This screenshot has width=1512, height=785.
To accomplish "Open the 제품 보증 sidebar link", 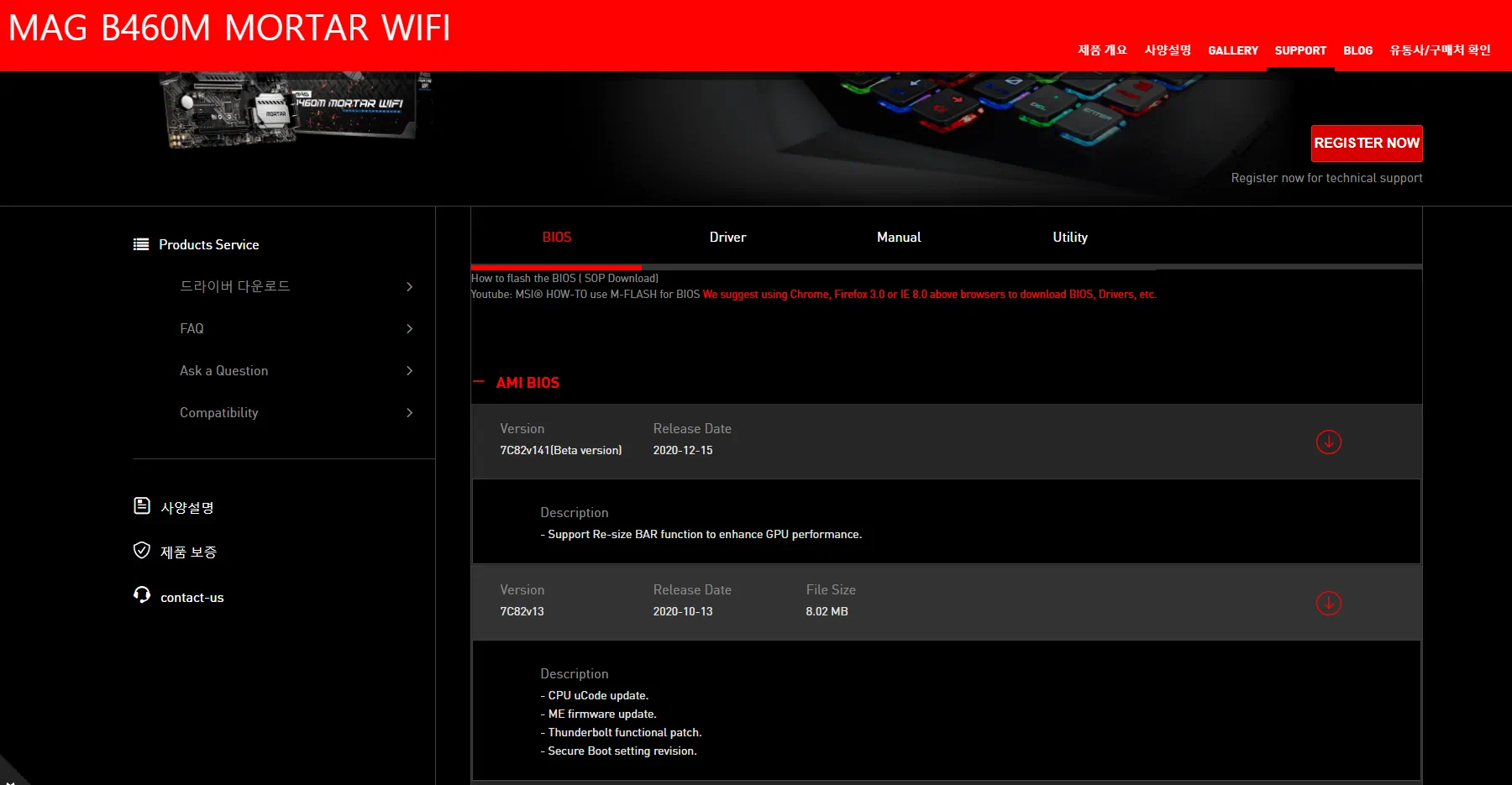I will (188, 552).
